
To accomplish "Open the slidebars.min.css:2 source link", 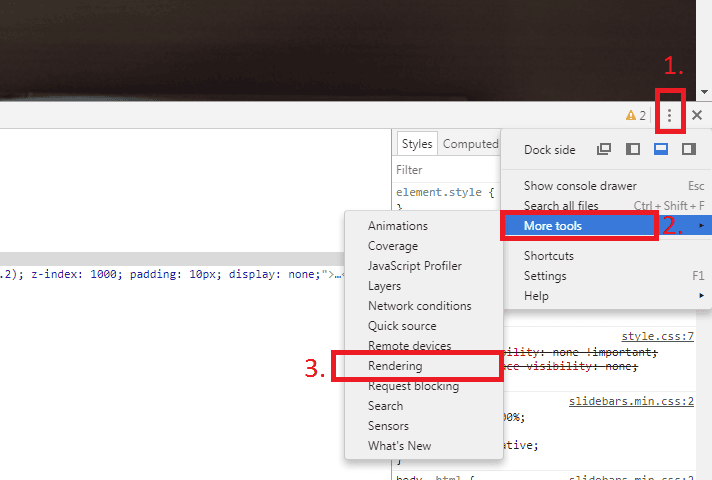I will [631, 401].
